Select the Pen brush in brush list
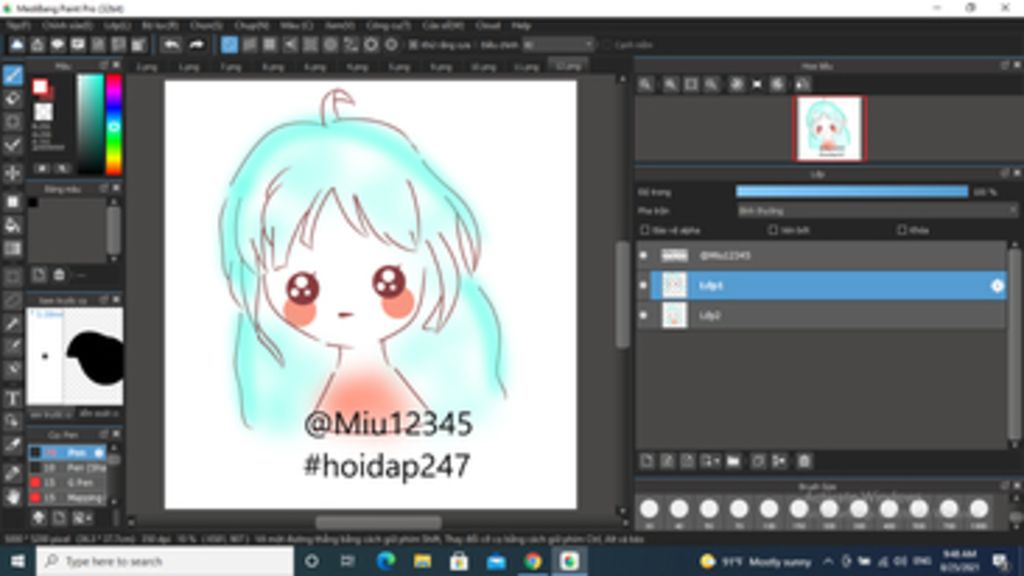 [67, 452]
